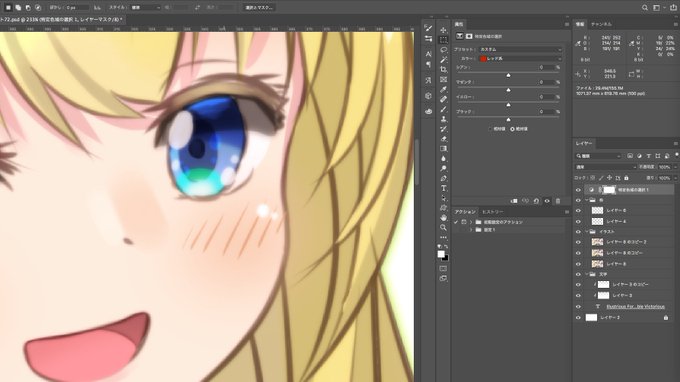Viewport: 680px width, 382px height.
Task: Hide the レイヤー 2 locked bottom layer
Action: tap(578, 317)
